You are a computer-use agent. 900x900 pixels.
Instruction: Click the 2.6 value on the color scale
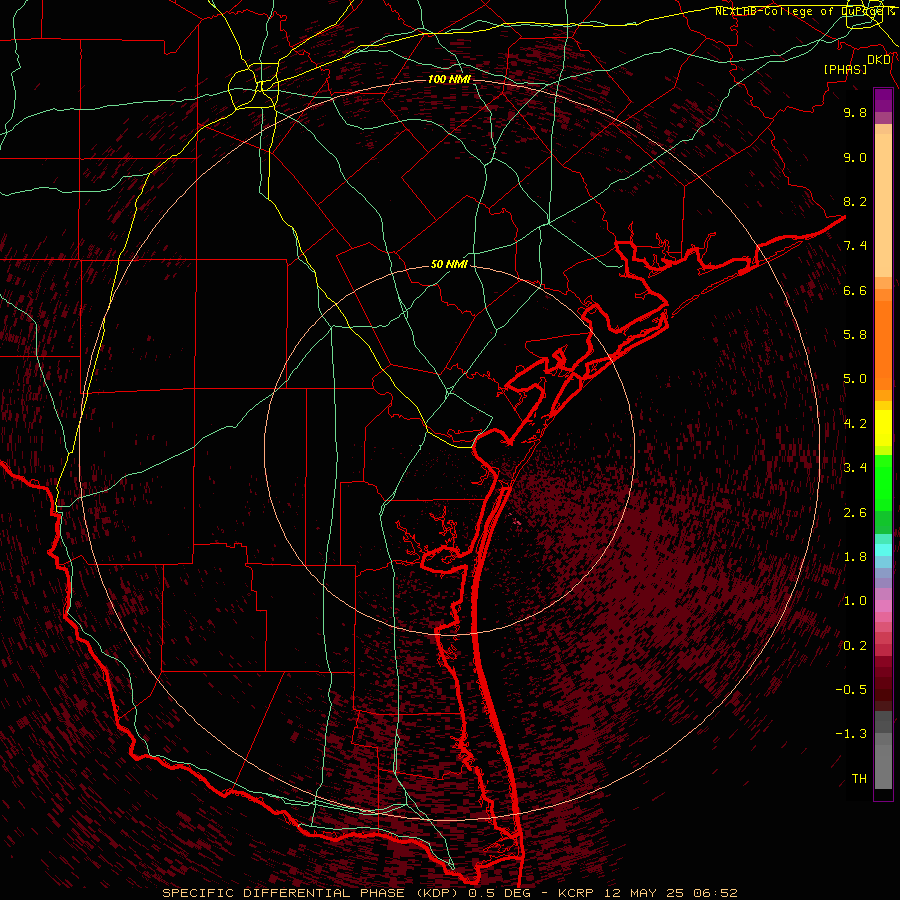[x=855, y=513]
